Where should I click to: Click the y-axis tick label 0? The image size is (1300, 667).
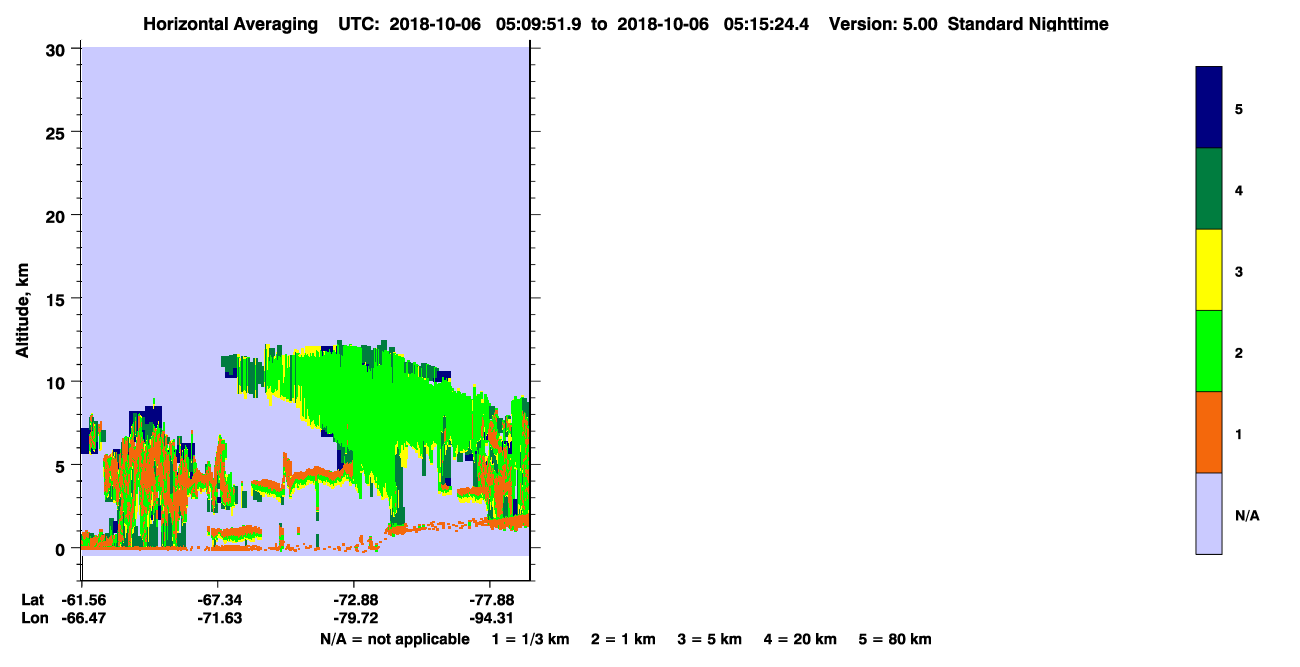(x=62, y=549)
